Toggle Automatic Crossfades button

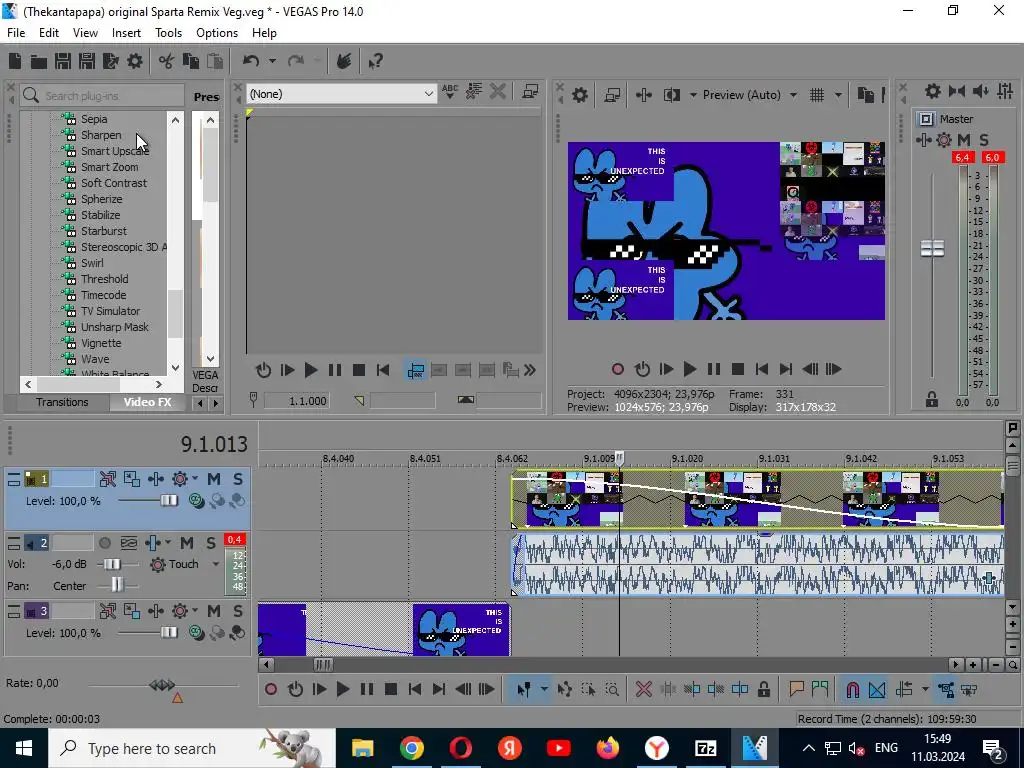[x=877, y=689]
